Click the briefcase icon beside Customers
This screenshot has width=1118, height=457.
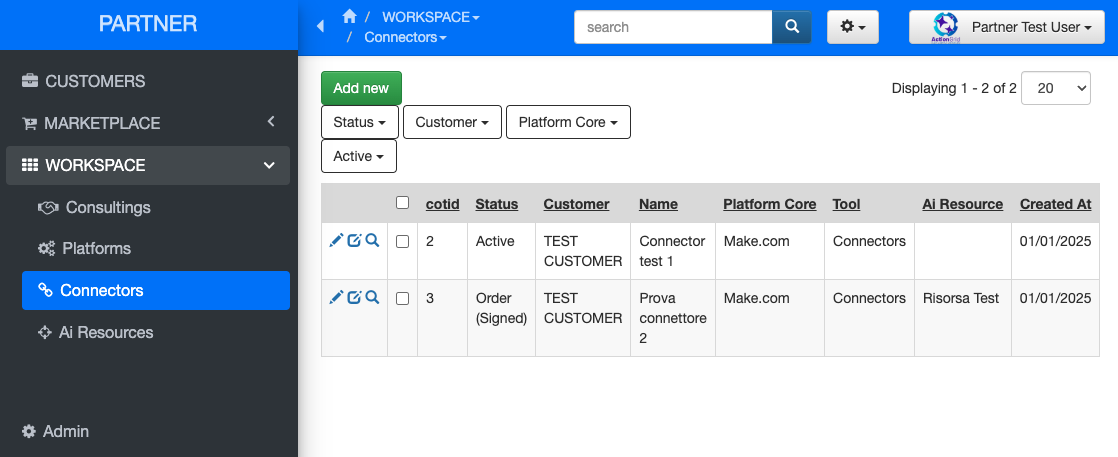tap(30, 81)
